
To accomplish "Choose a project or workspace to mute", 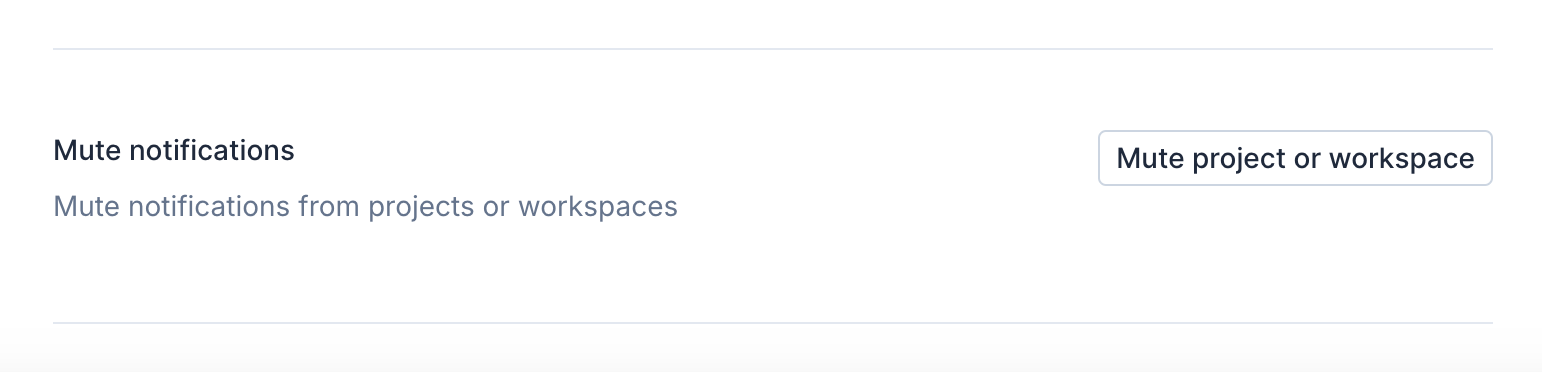I will pyautogui.click(x=1295, y=158).
